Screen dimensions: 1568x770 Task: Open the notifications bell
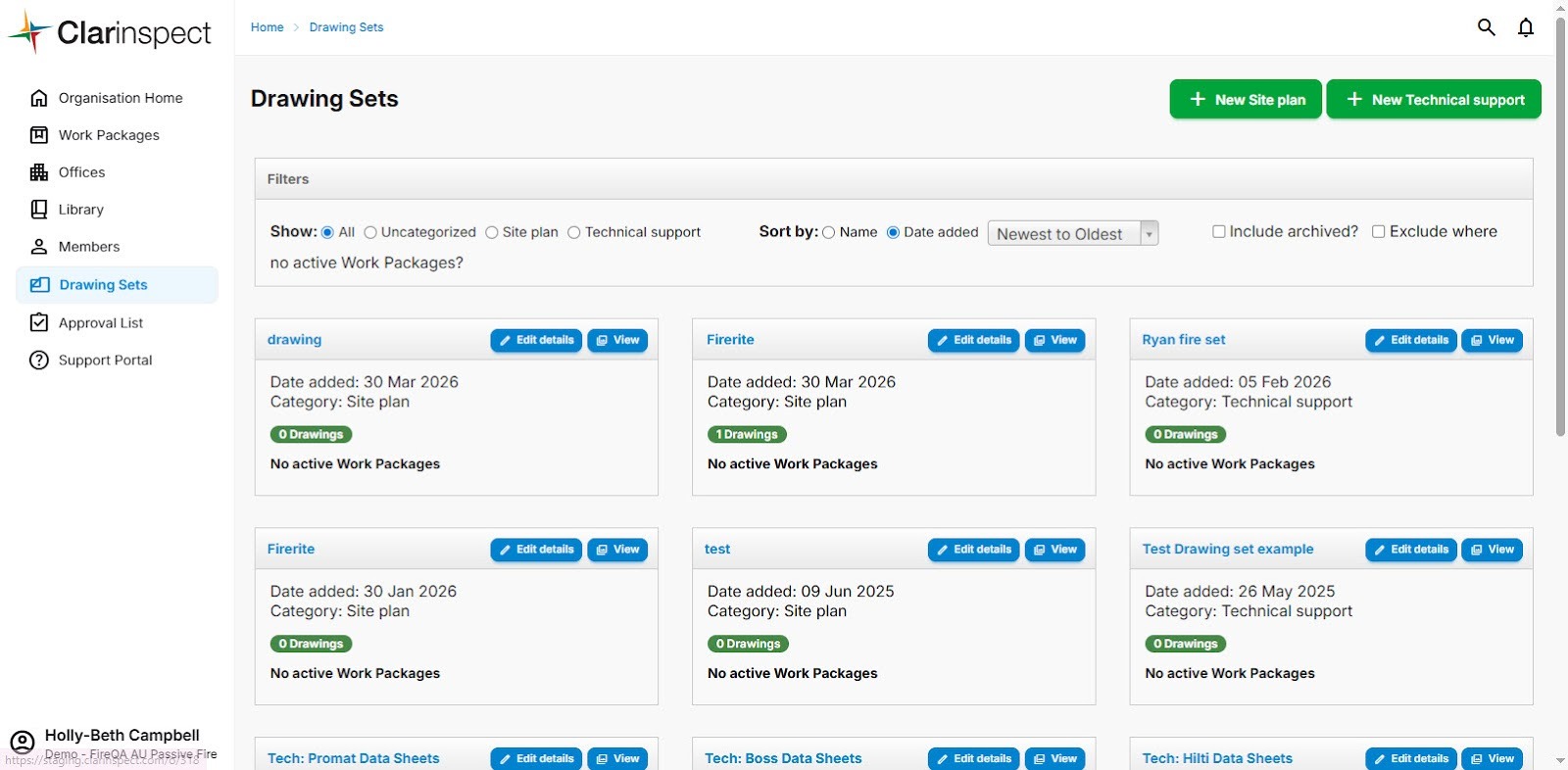1526,27
